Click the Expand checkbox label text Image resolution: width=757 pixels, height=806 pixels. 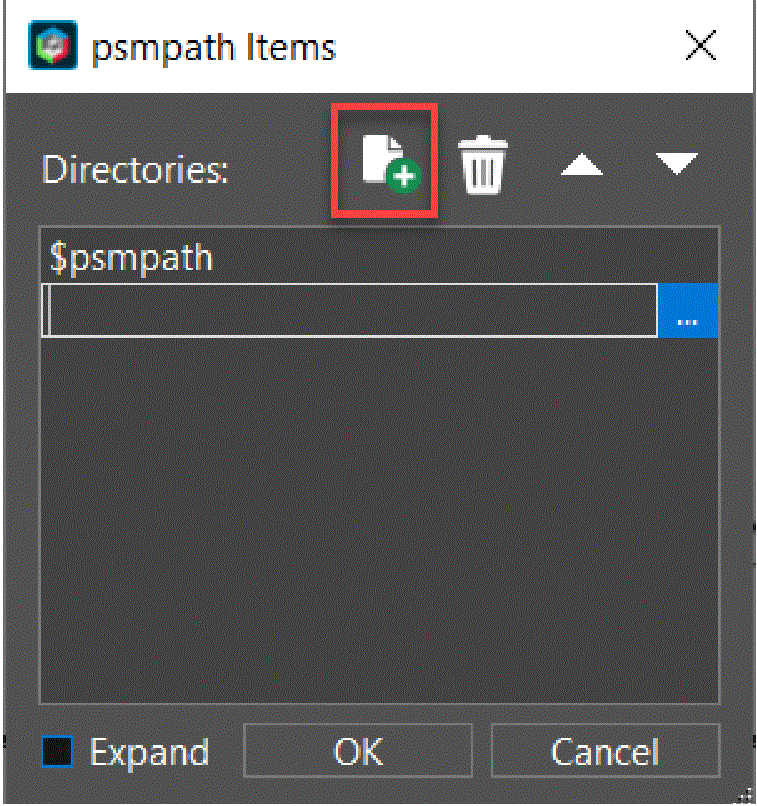149,753
